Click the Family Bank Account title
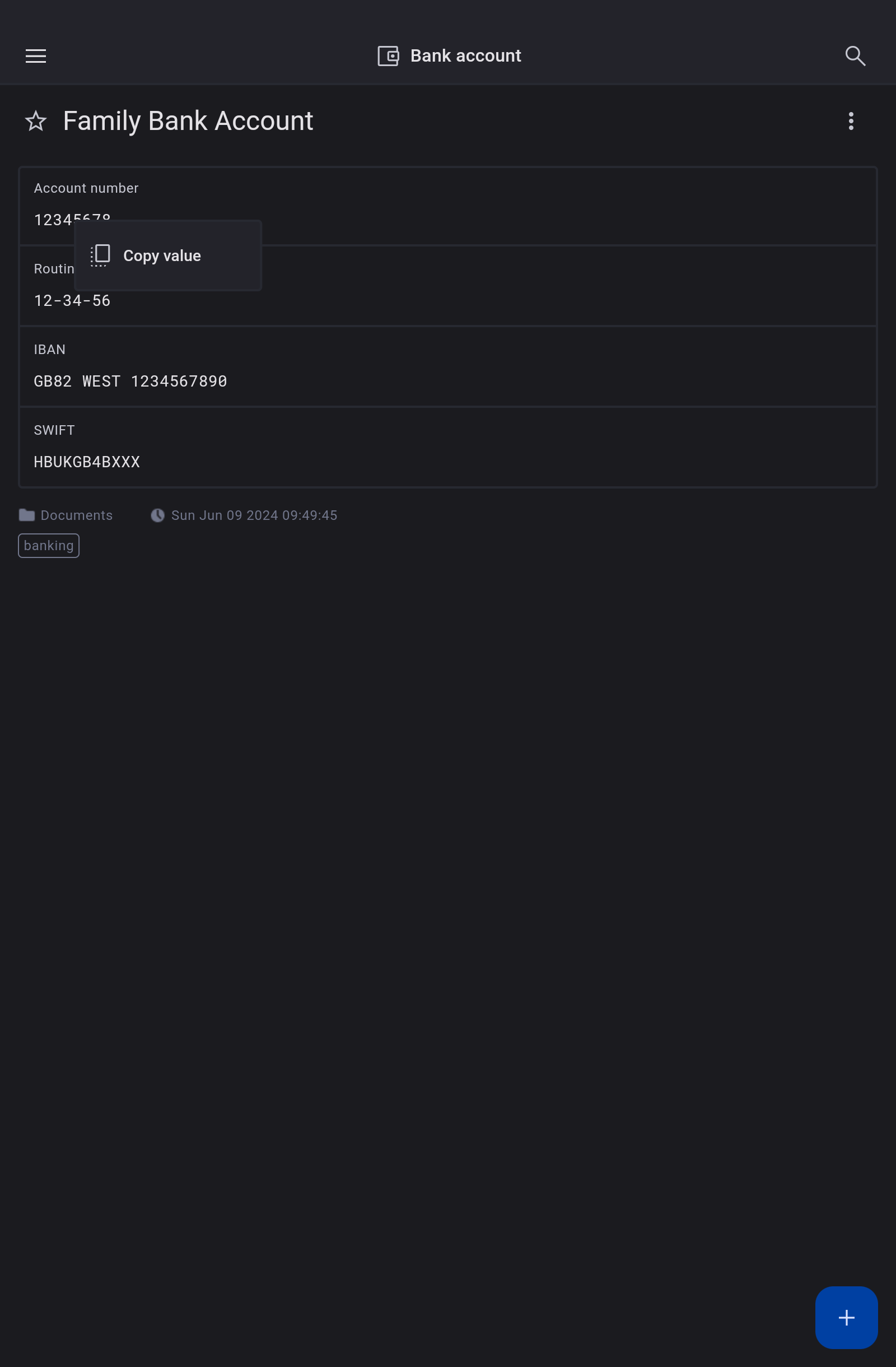This screenshot has width=896, height=1367. [x=188, y=121]
